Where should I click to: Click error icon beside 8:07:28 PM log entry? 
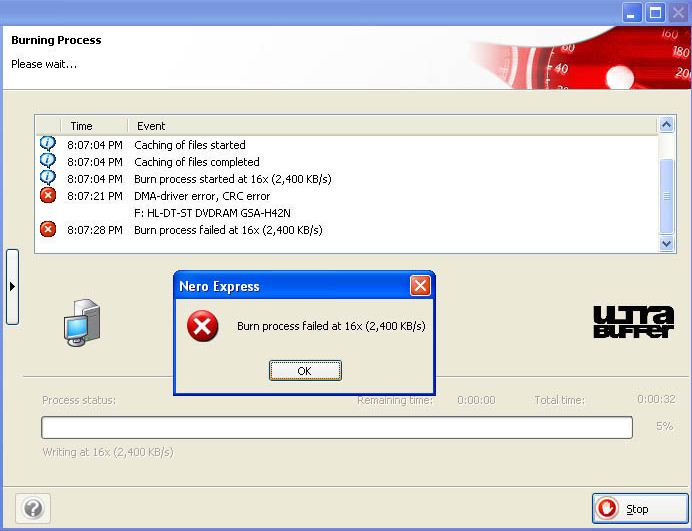[x=47, y=230]
